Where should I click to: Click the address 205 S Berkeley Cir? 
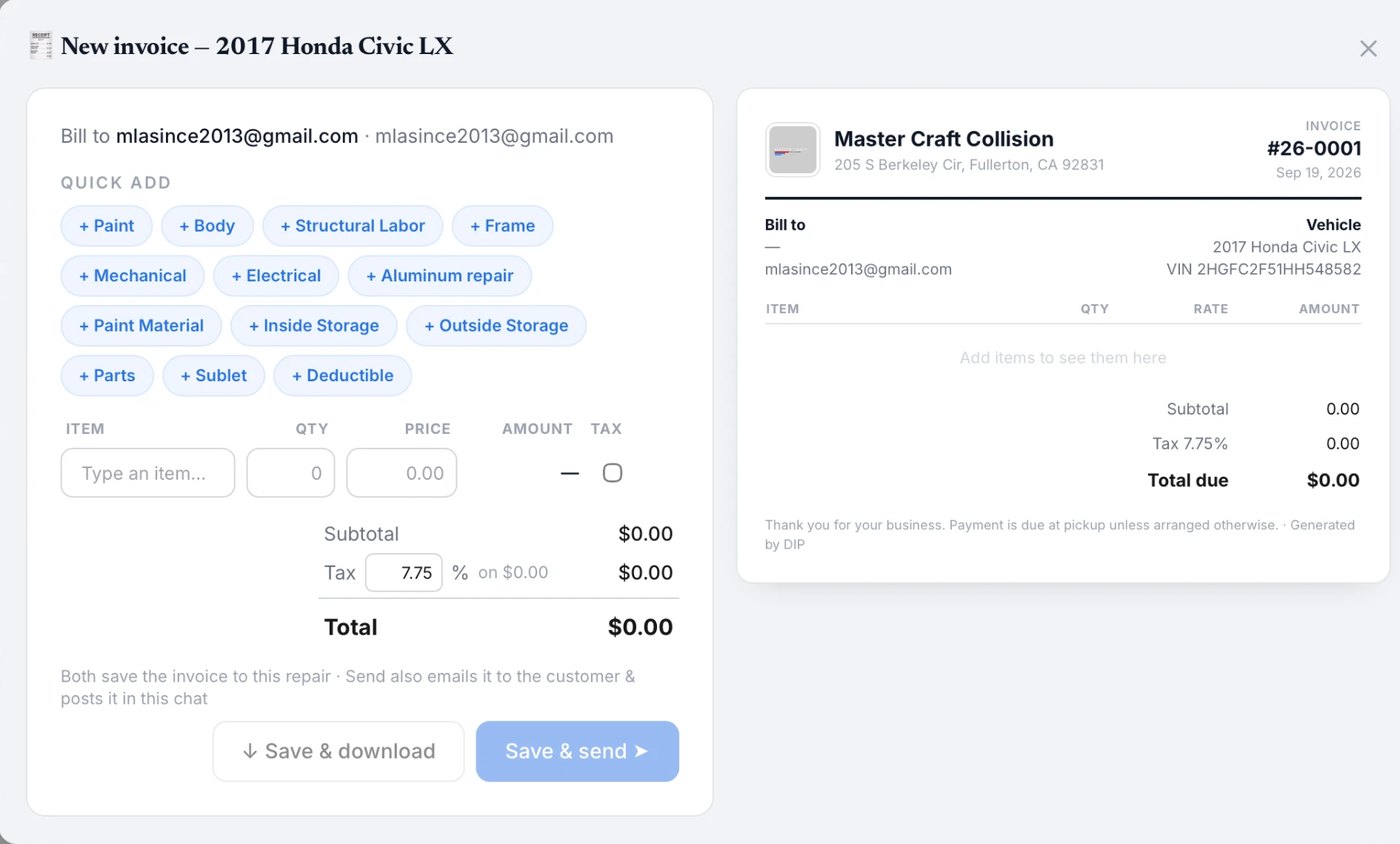click(969, 165)
